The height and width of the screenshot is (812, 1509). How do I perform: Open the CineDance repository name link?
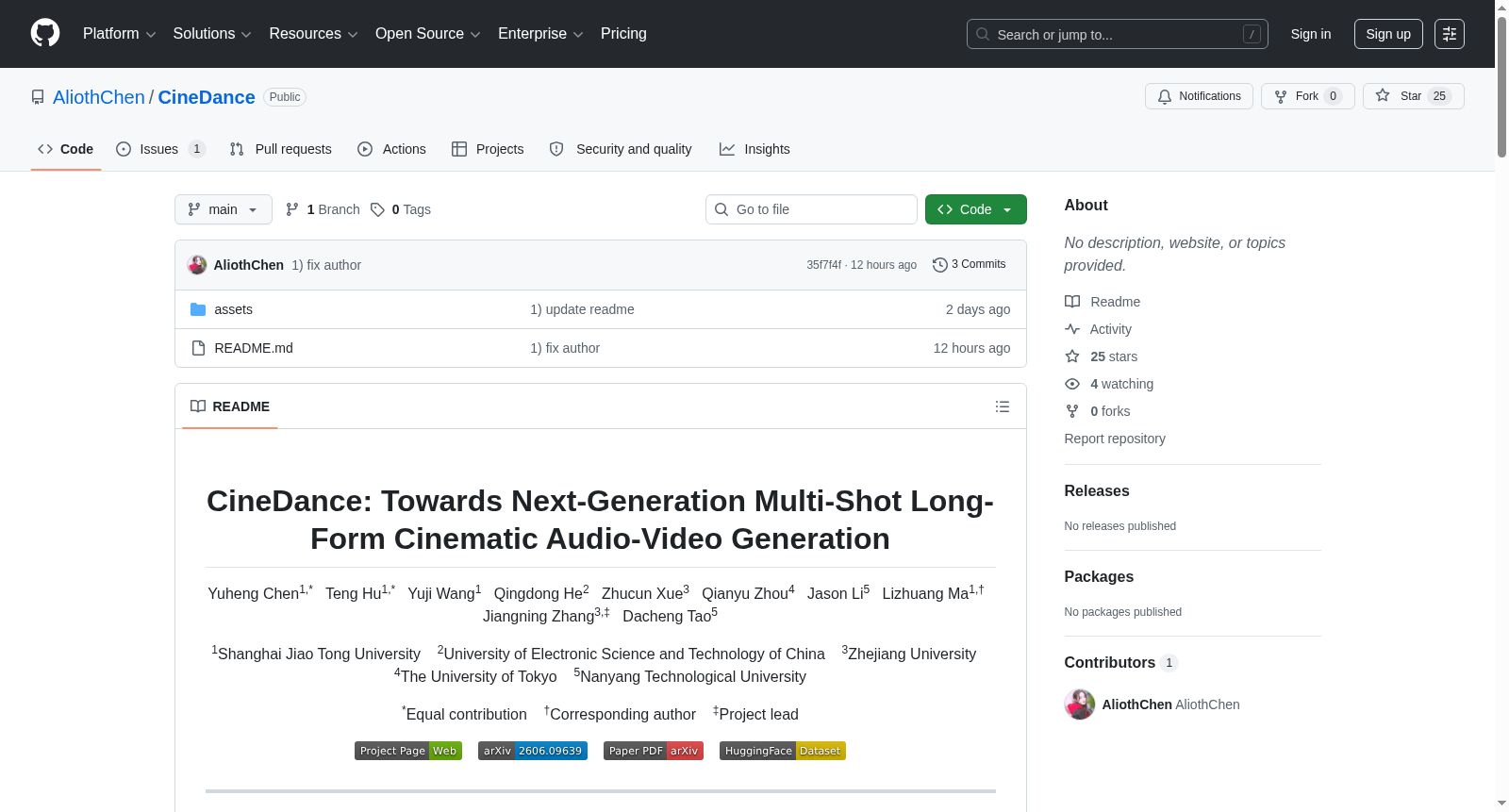[x=207, y=97]
